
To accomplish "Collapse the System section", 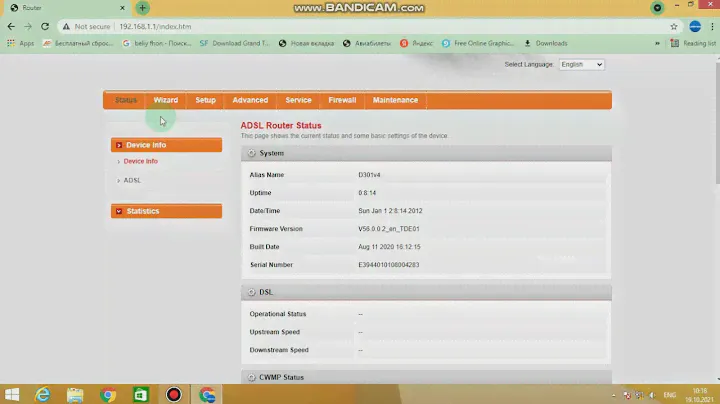I will point(252,153).
